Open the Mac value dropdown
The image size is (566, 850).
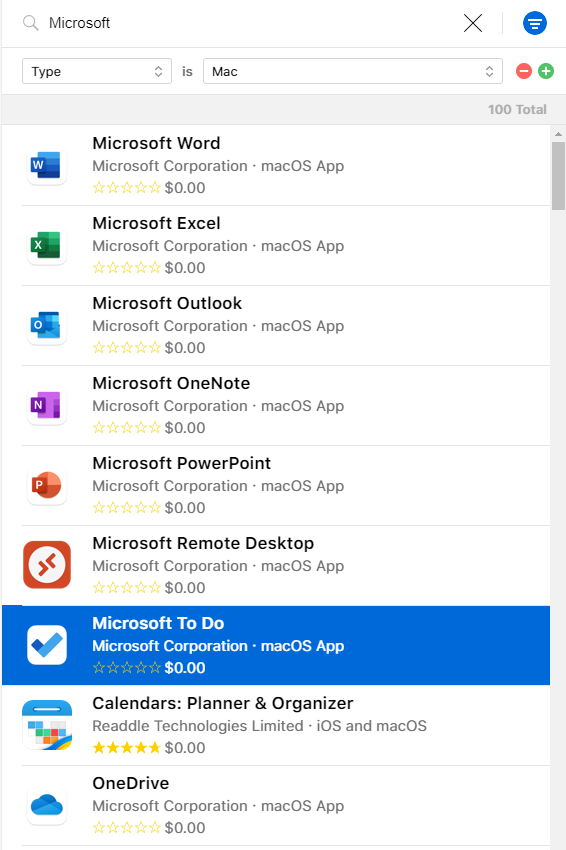tap(353, 71)
